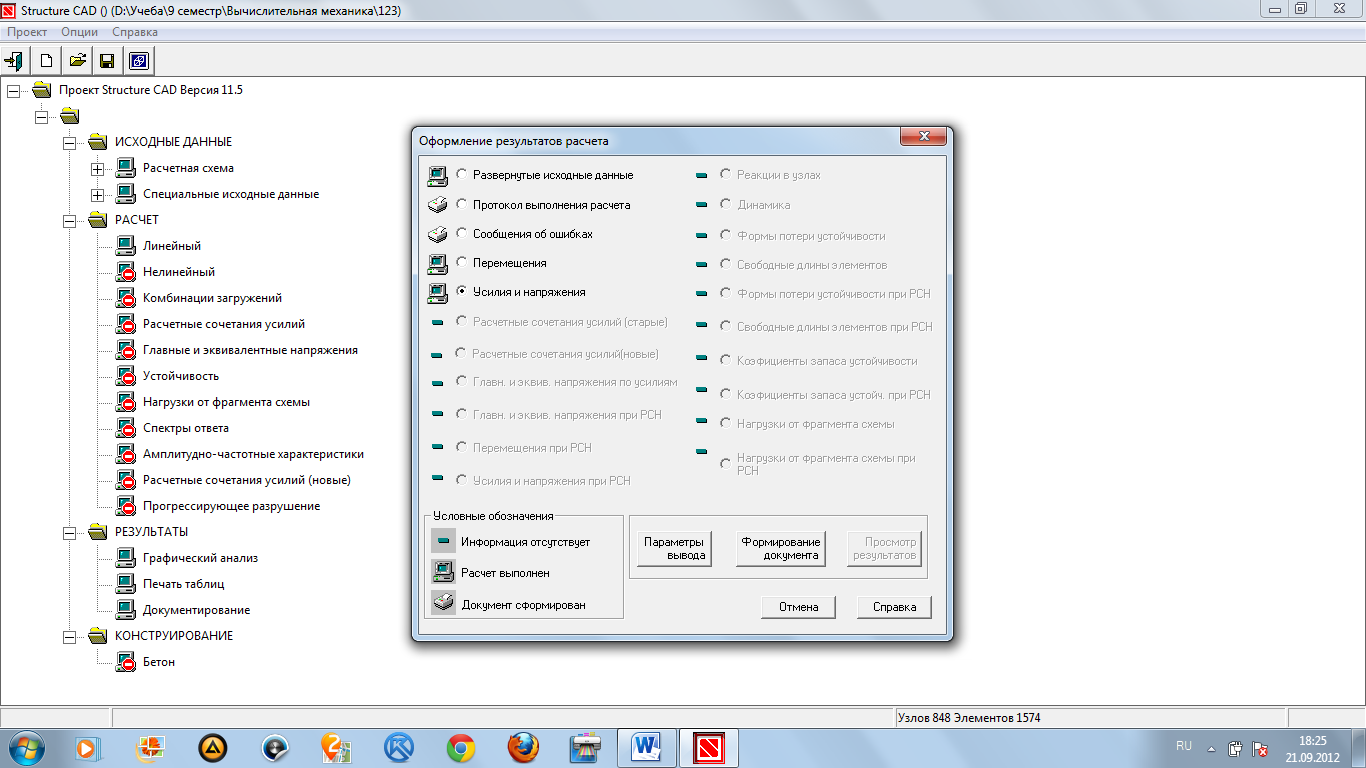The image size is (1366, 768).
Task: Click status text Узлов 848 Элементов 1574
Action: point(970,718)
